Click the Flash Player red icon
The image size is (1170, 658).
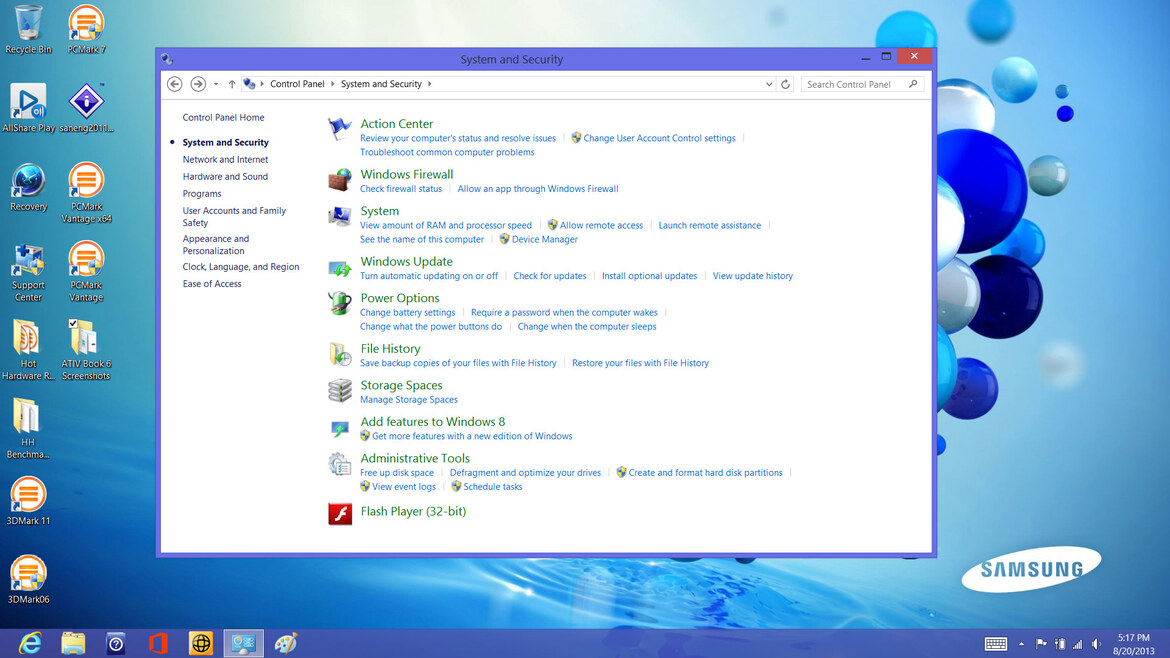click(340, 513)
